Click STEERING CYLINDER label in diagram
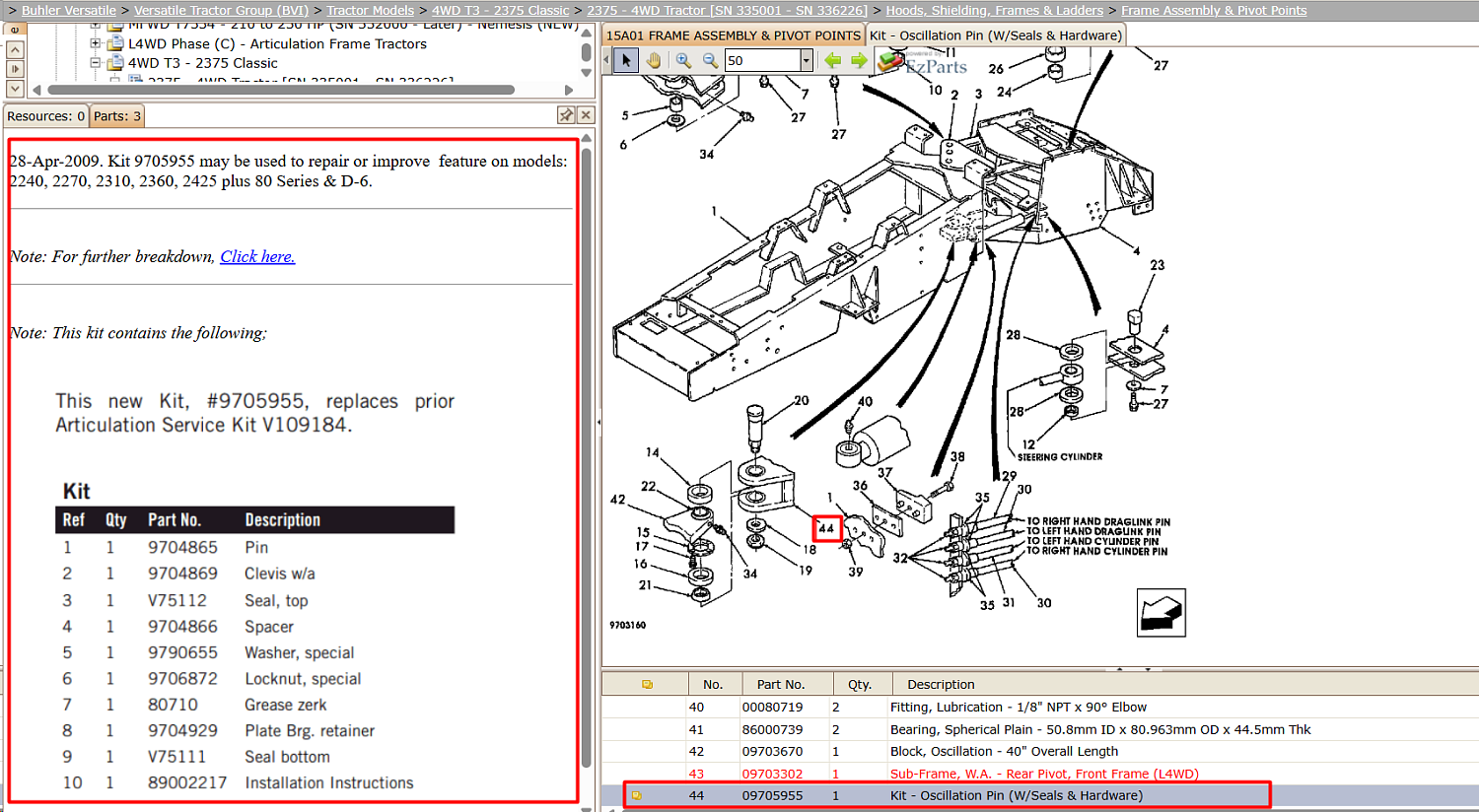This screenshot has height=812, width=1479. 1060,457
